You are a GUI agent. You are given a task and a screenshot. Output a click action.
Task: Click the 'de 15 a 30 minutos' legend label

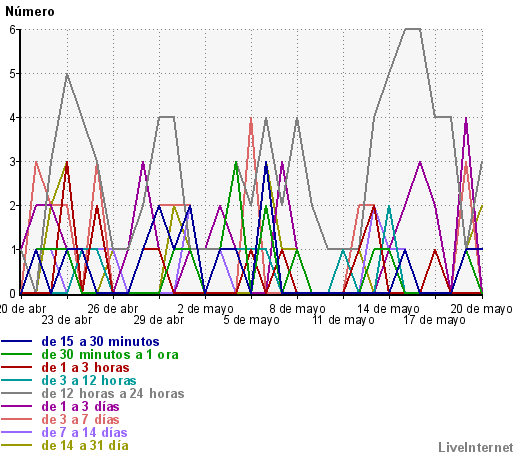tap(100, 342)
